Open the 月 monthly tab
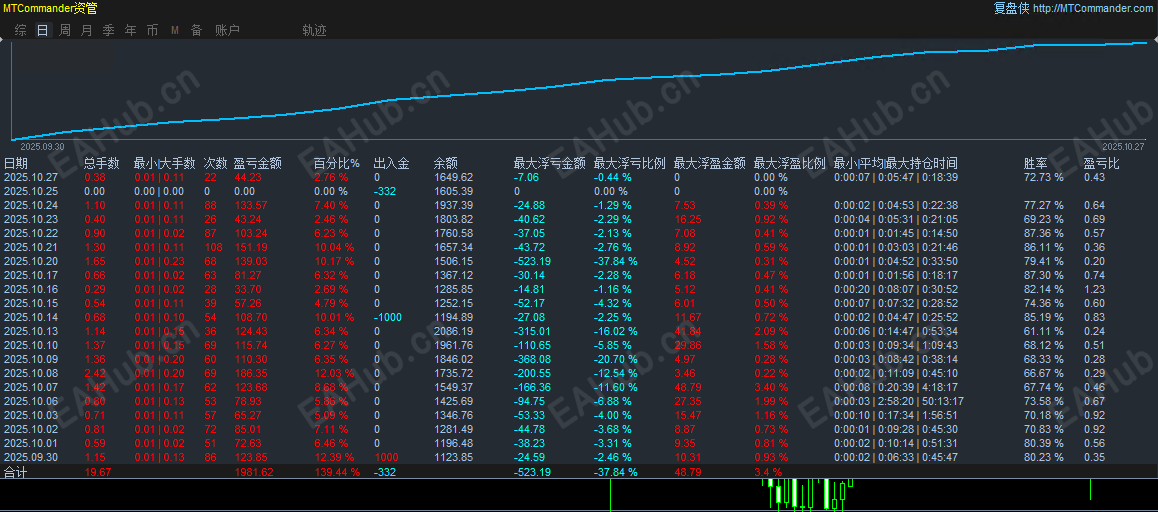The height and width of the screenshot is (512, 1158). coord(86,30)
